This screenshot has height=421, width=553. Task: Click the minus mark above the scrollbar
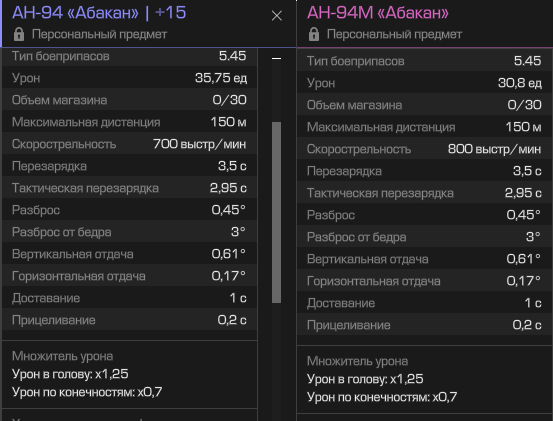point(276,58)
